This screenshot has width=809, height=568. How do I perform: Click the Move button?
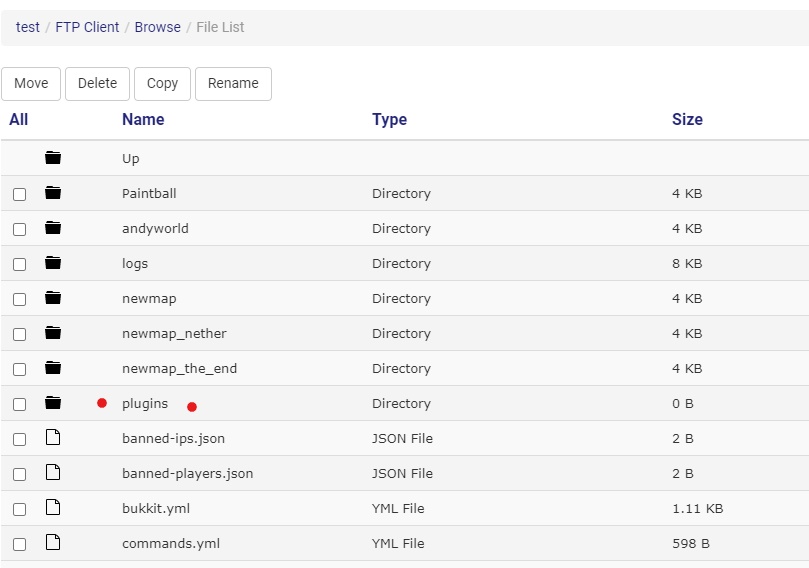click(31, 84)
